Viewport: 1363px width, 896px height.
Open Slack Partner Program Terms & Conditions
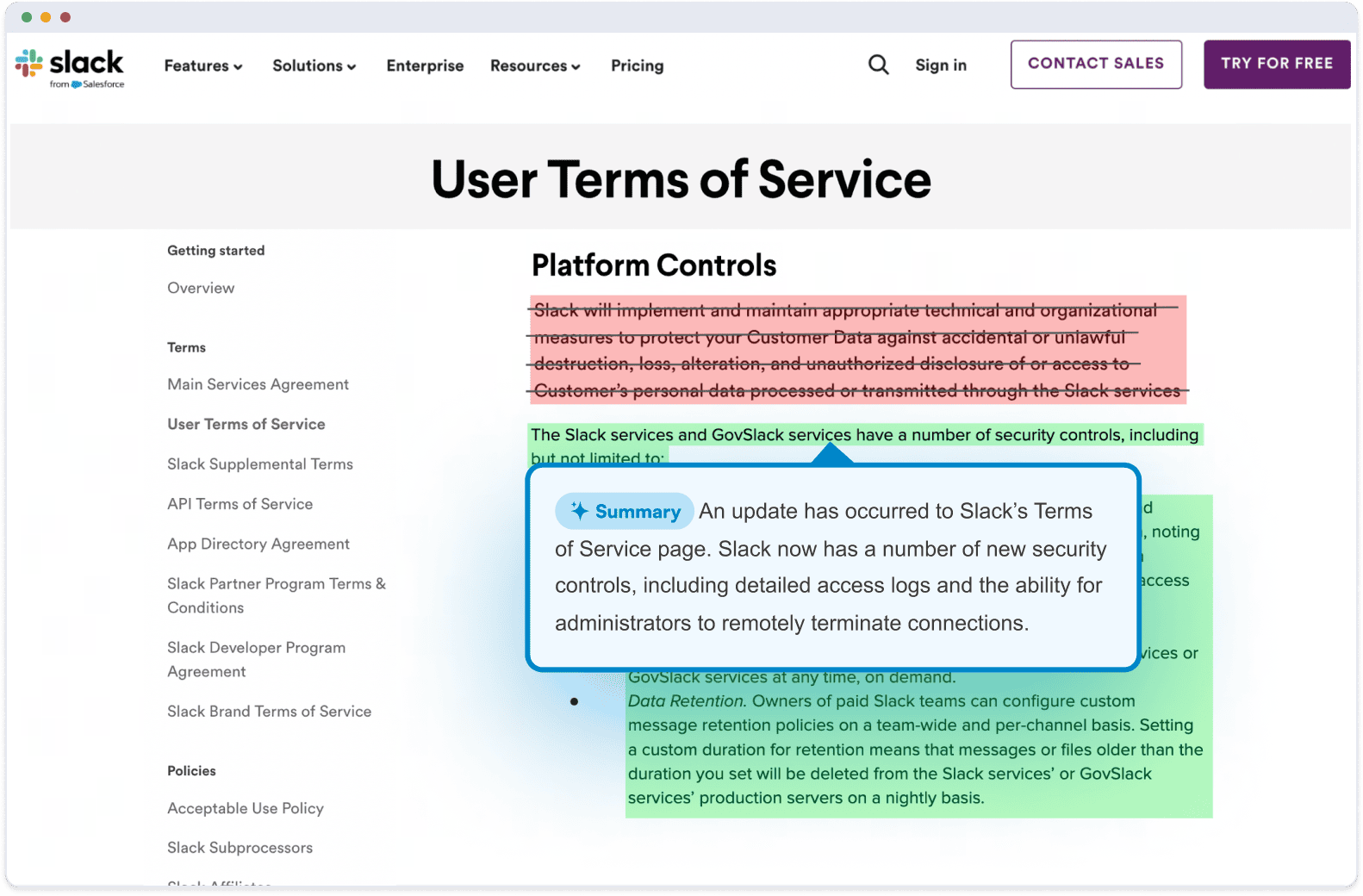[277, 595]
